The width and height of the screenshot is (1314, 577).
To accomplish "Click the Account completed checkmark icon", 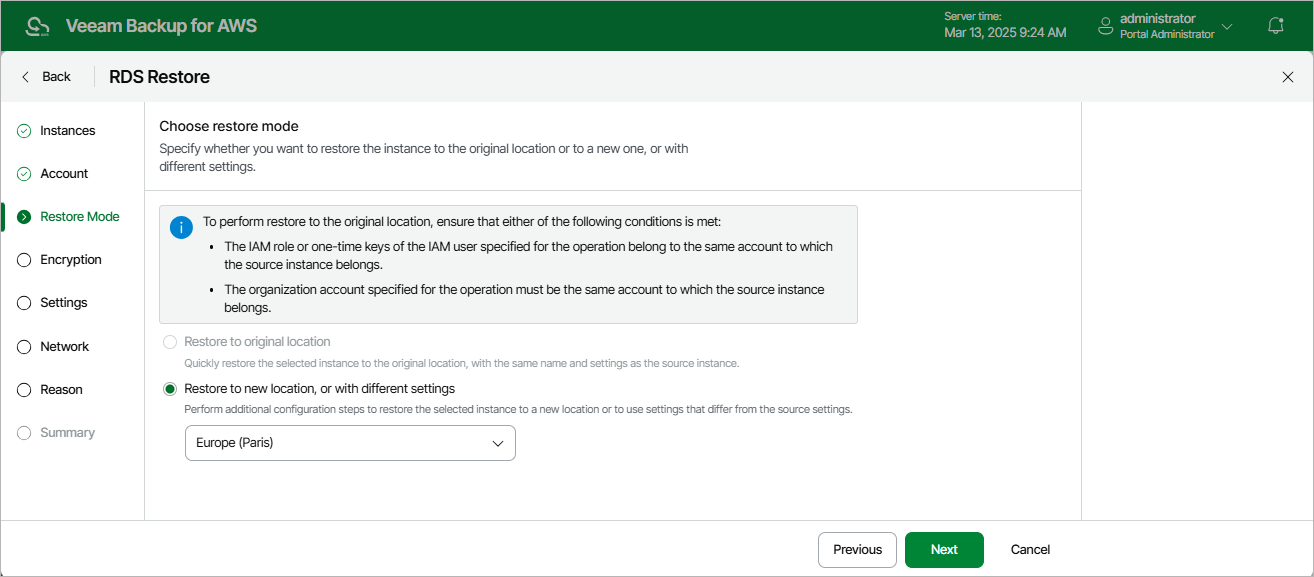I will point(24,174).
